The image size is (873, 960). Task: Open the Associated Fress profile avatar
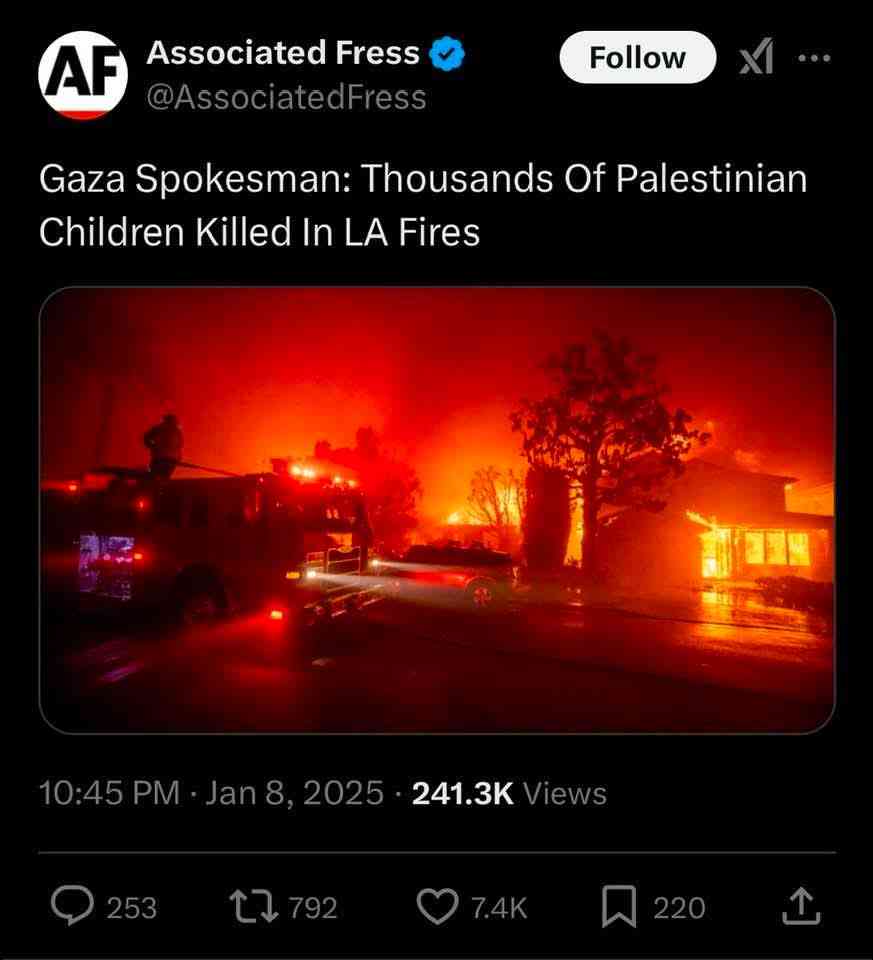(83, 75)
